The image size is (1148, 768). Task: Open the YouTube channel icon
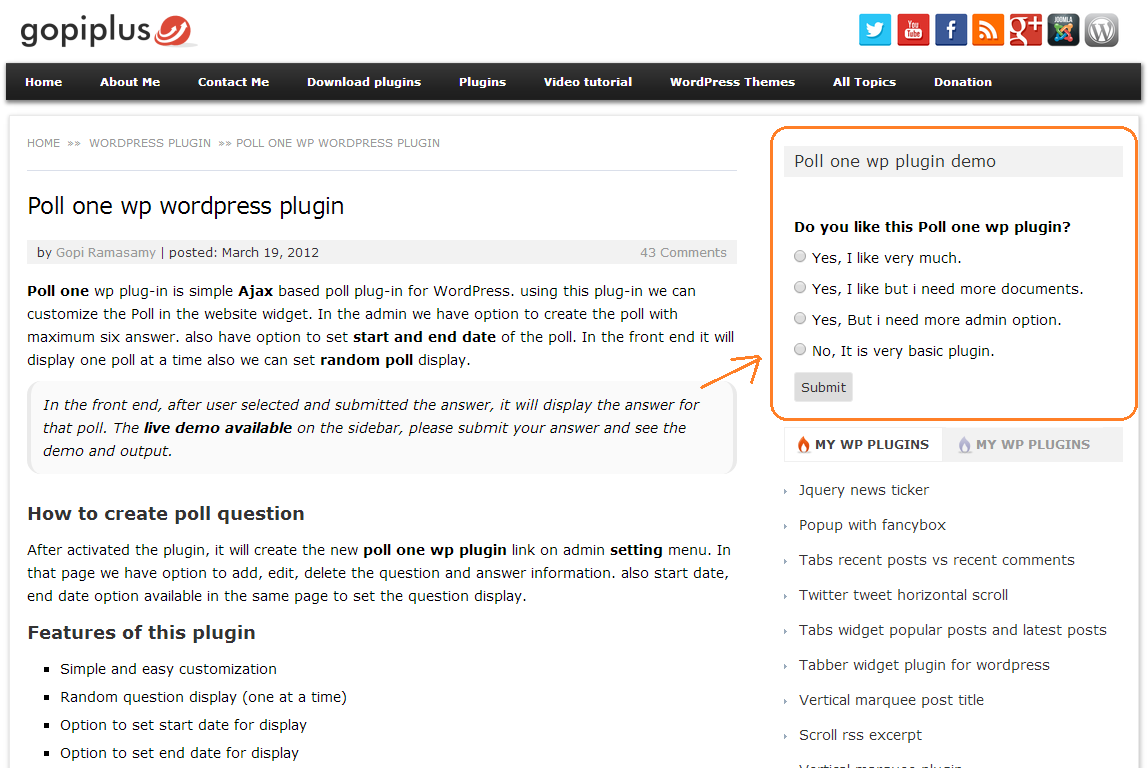coord(913,30)
